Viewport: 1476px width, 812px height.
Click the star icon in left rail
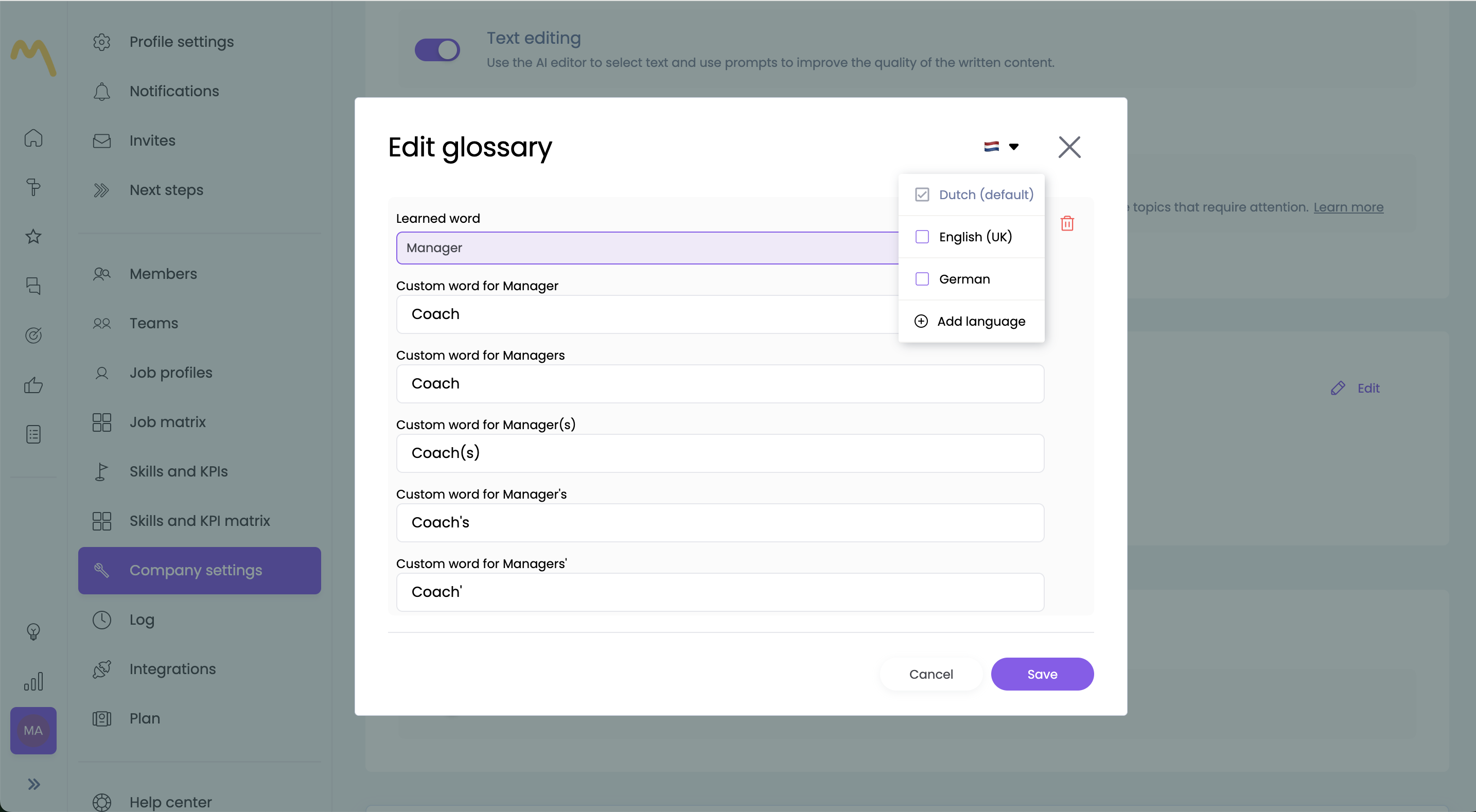click(x=33, y=236)
